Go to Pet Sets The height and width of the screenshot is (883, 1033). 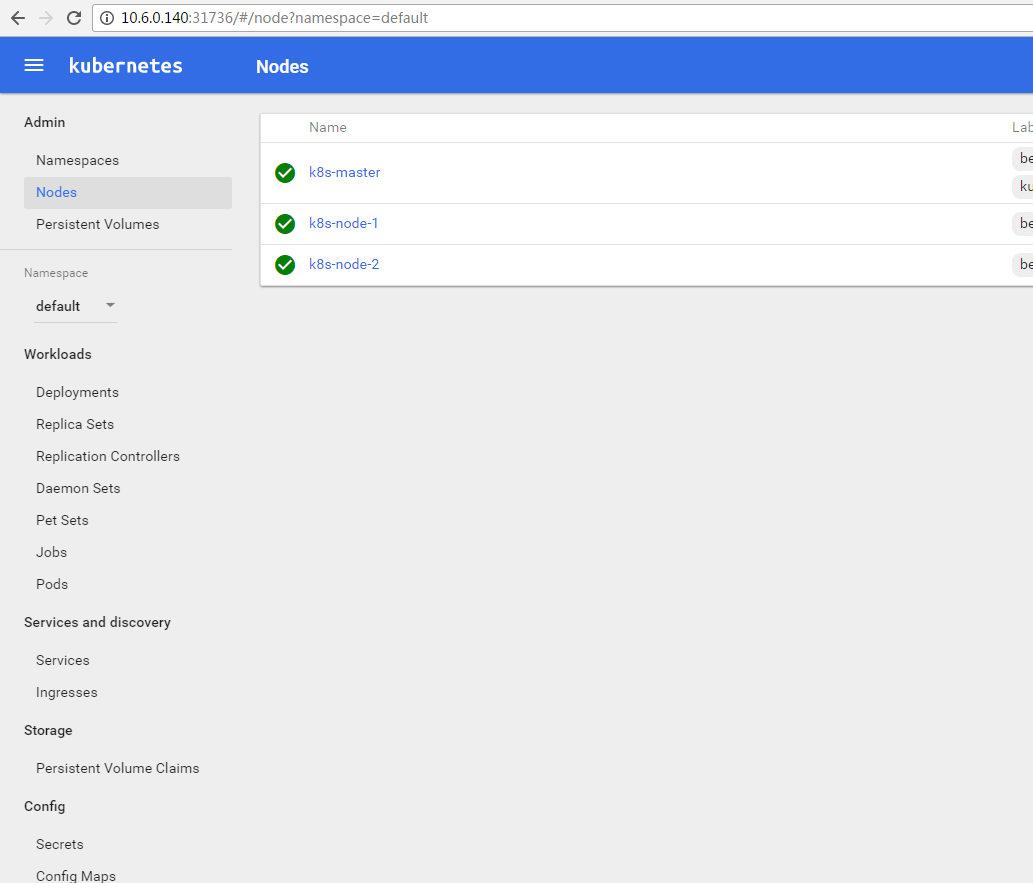coord(63,520)
